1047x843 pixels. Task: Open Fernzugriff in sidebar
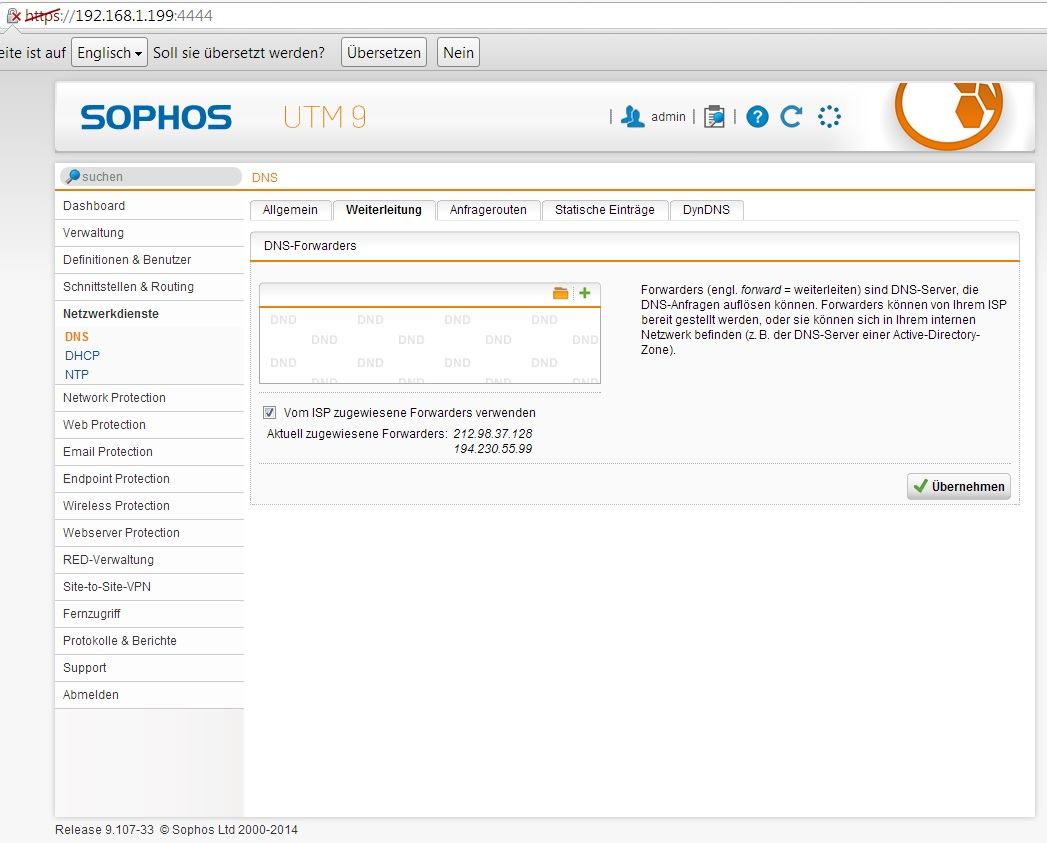tap(149, 614)
